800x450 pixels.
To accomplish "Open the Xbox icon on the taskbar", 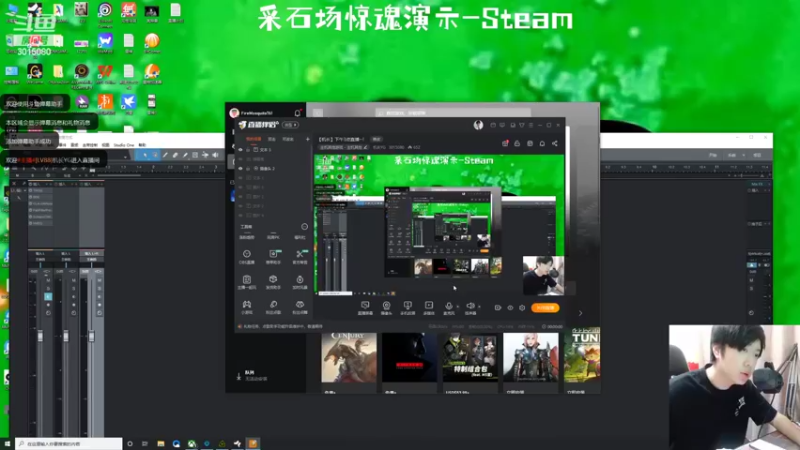I will [191, 444].
